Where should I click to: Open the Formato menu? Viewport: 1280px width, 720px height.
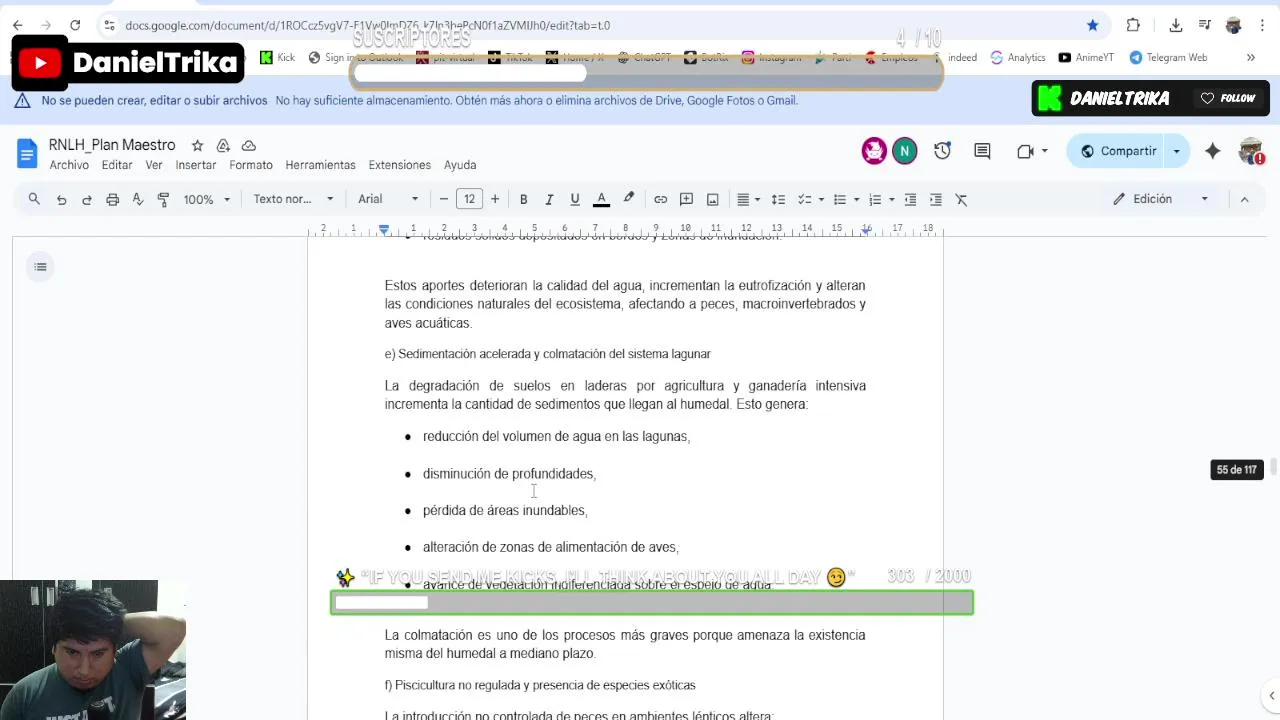pos(251,165)
